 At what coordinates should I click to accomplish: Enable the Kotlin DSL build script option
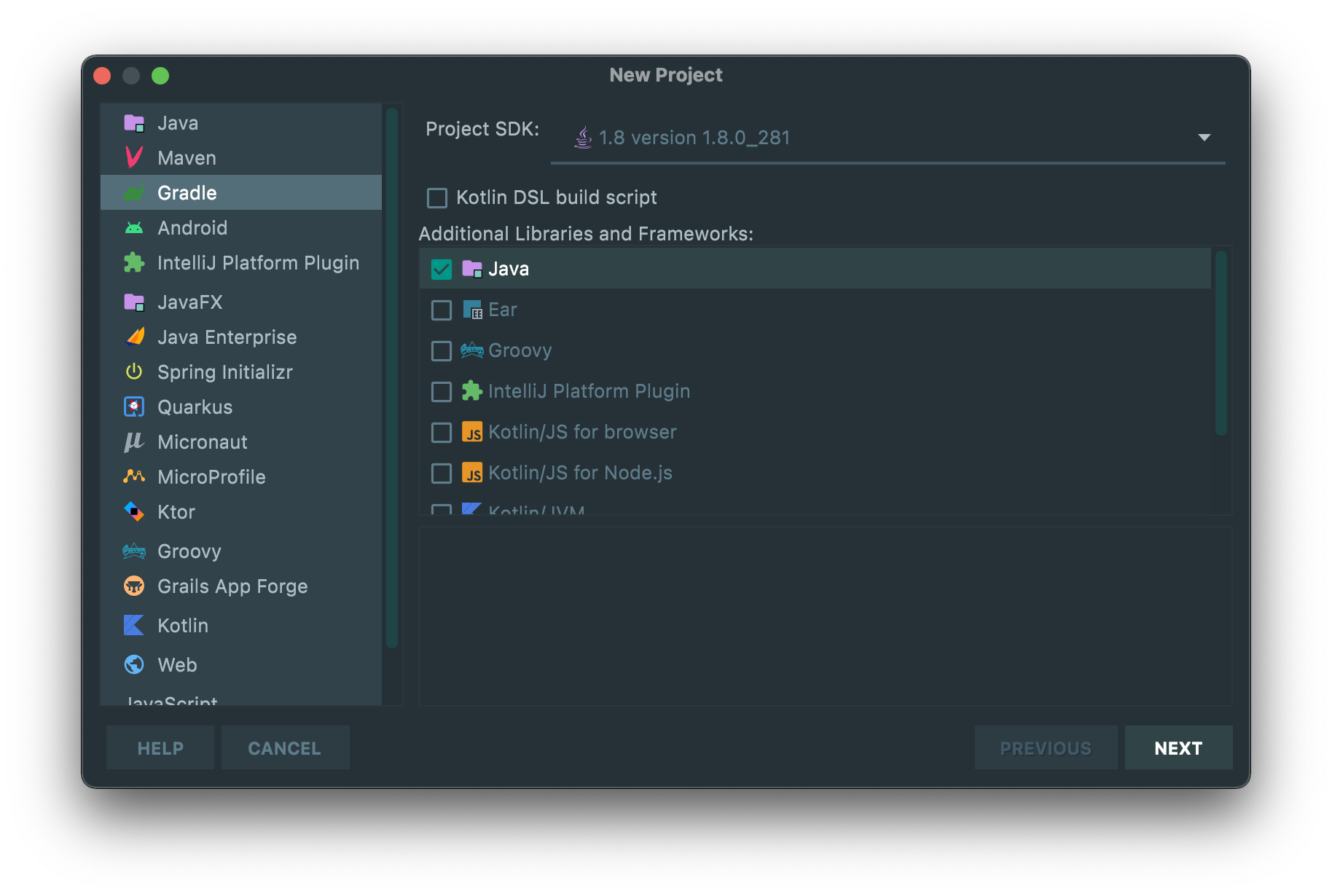(436, 197)
